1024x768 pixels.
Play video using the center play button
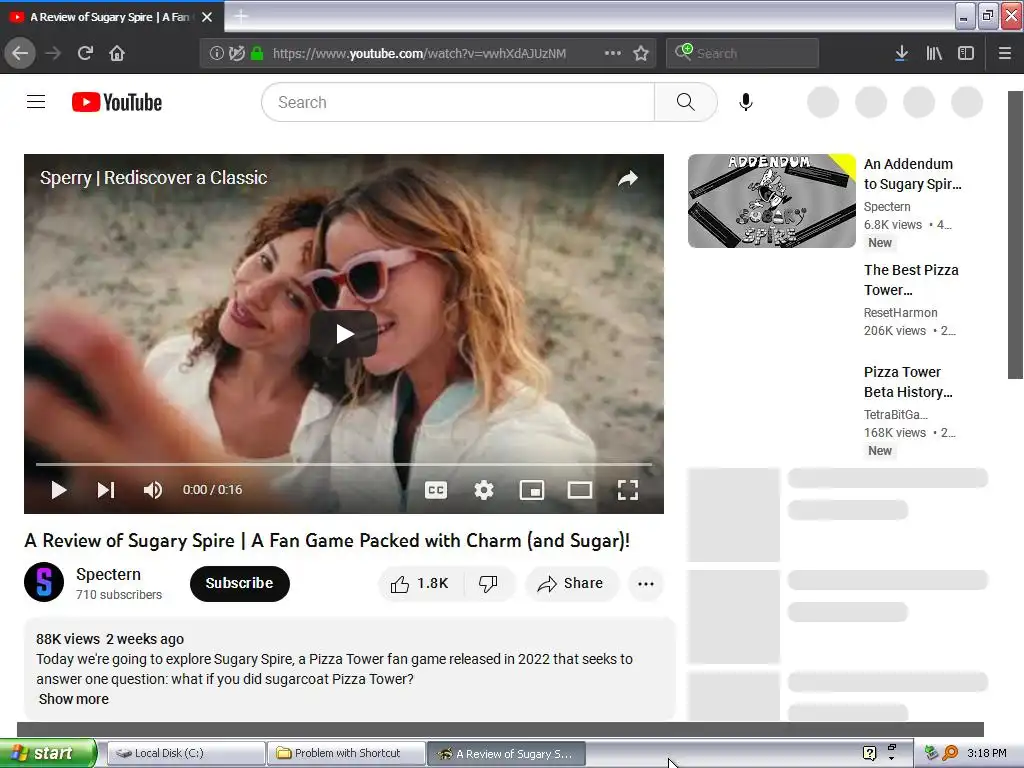tap(344, 334)
